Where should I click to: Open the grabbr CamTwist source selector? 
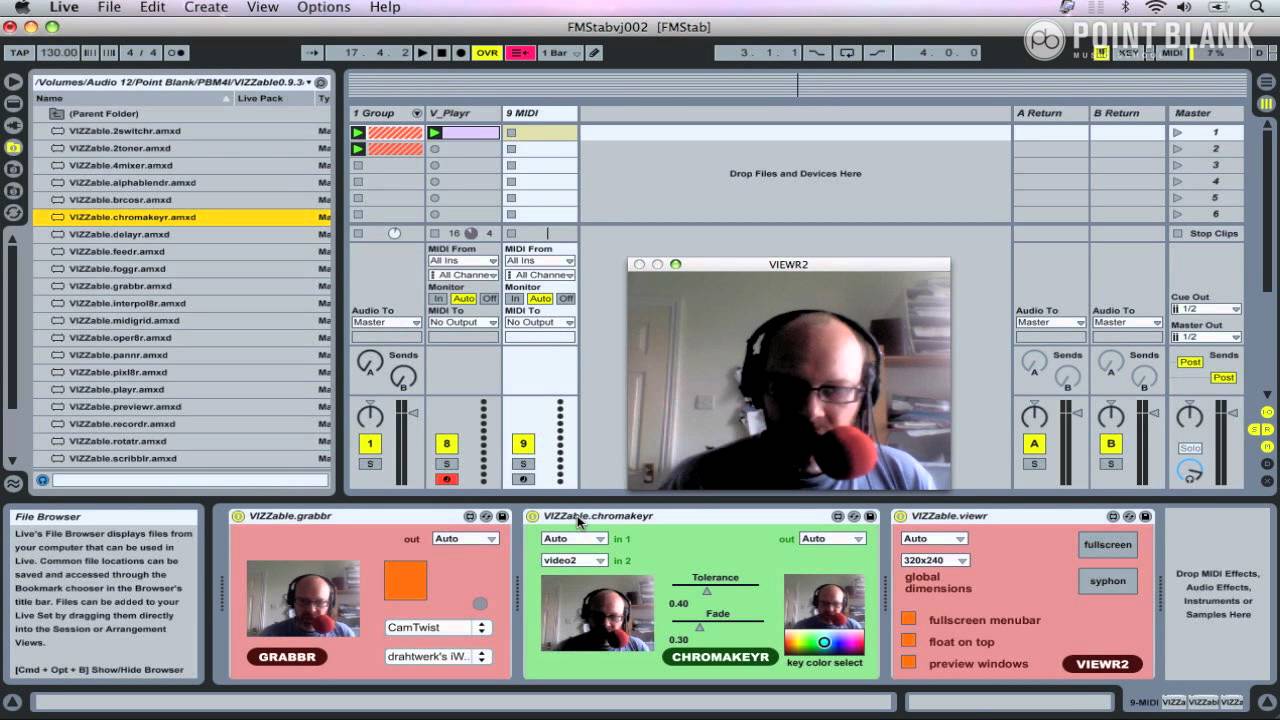pyautogui.click(x=437, y=628)
